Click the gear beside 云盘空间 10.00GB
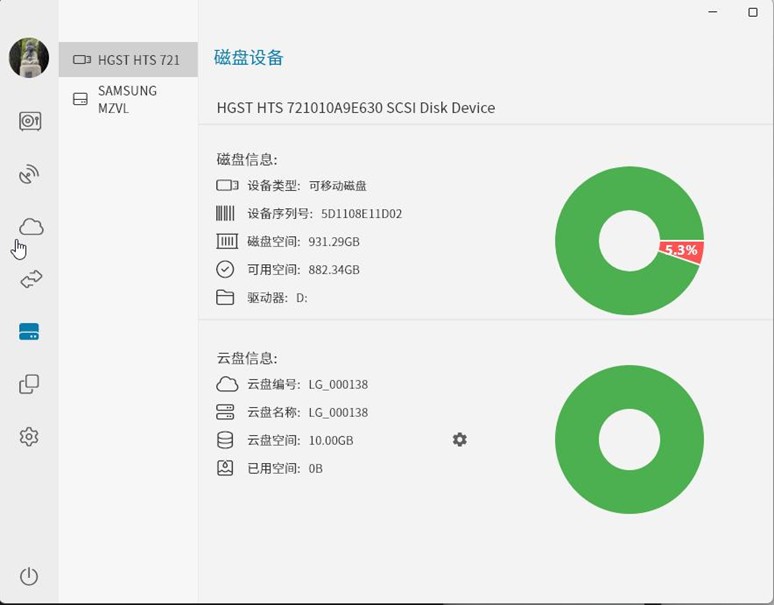 pos(459,440)
